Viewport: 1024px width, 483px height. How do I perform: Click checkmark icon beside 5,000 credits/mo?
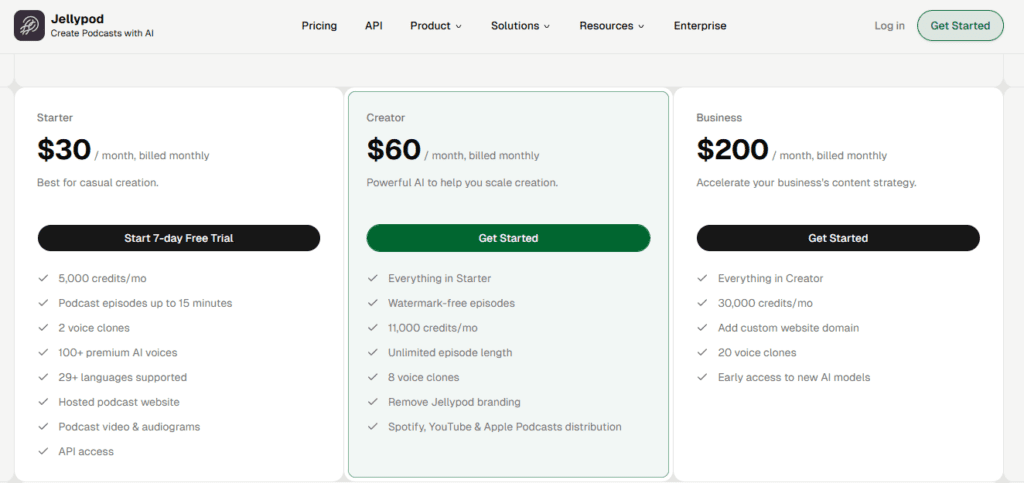tap(43, 278)
